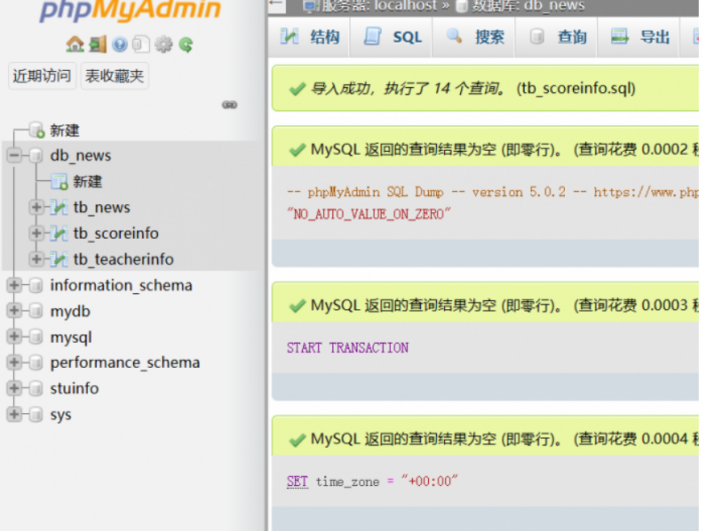This screenshot has width=702, height=531.
Task: Click the START keyword in the query
Action: tap(304, 348)
